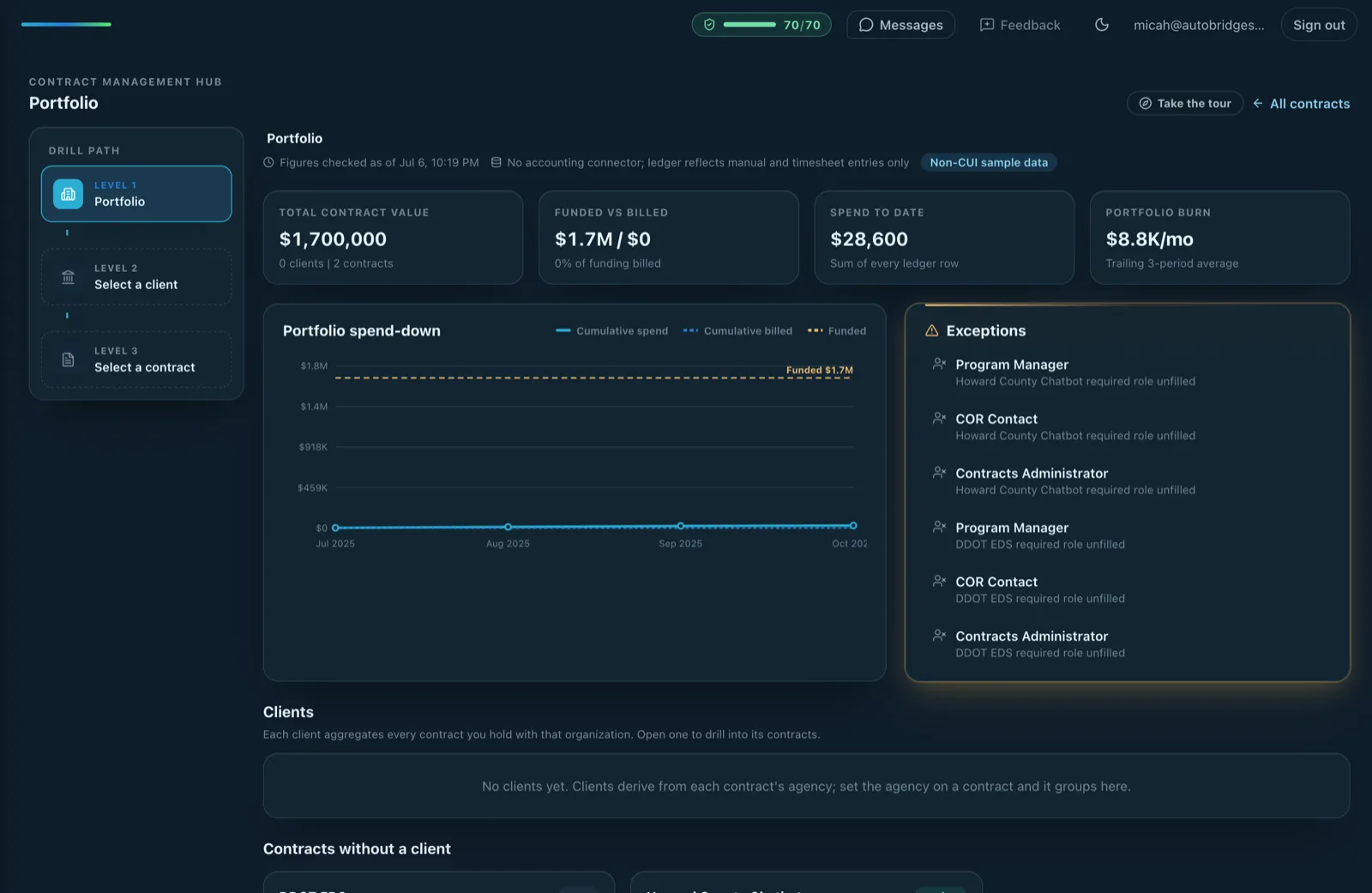
Task: Open DDOT EDS Program Manager exception
Action: tap(1128, 535)
